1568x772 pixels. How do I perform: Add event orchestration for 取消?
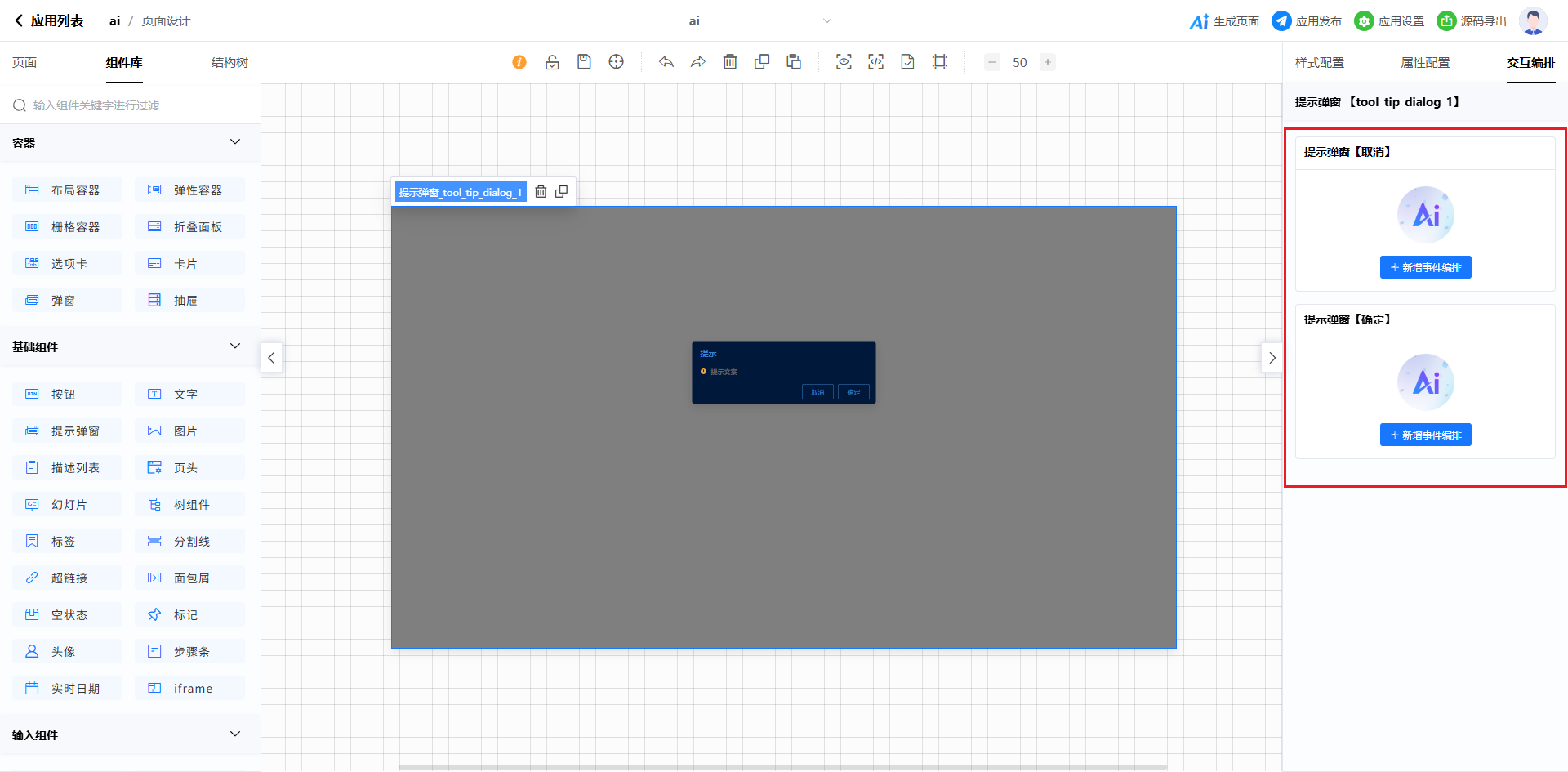tap(1425, 267)
